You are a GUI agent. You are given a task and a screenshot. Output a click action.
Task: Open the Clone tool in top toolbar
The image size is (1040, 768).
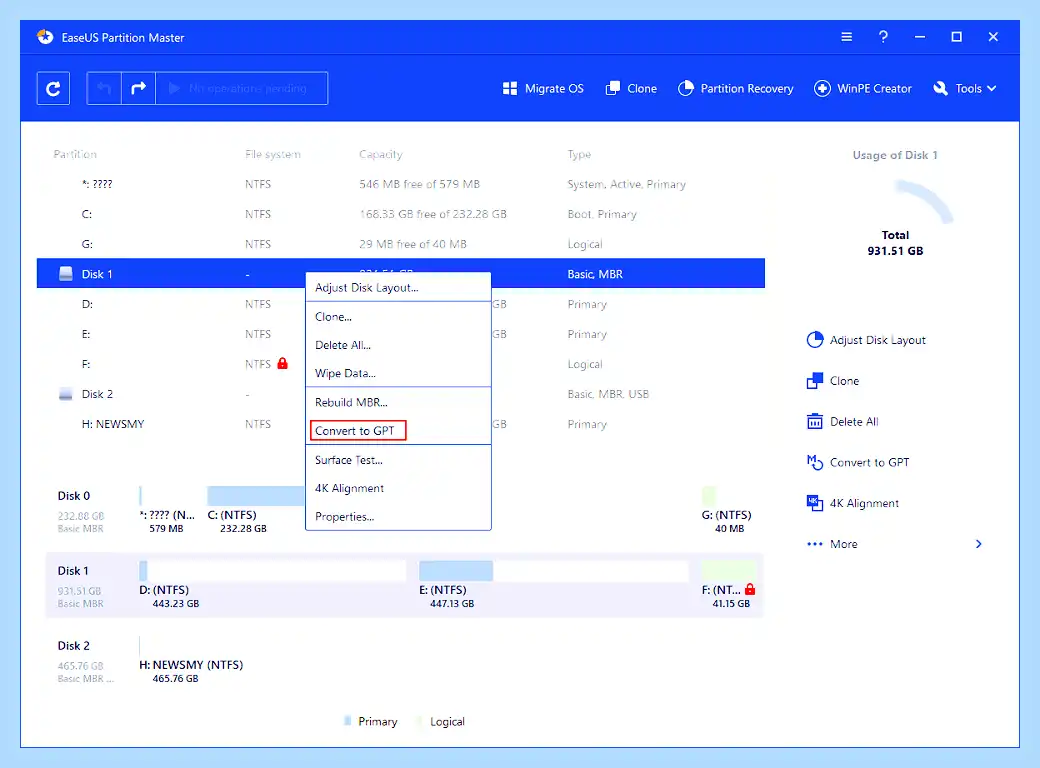point(631,88)
